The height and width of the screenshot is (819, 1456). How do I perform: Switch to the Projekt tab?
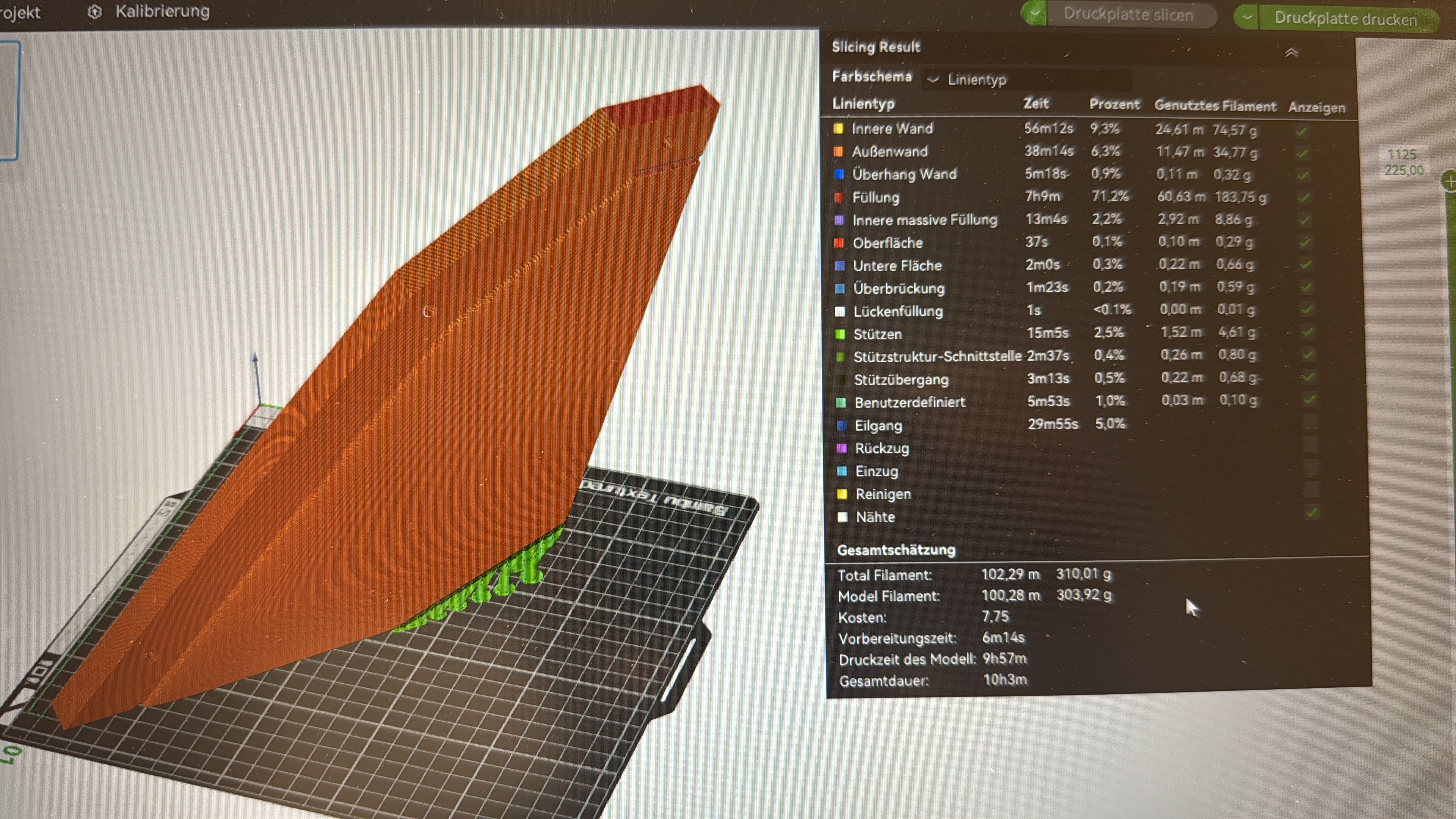pos(20,13)
